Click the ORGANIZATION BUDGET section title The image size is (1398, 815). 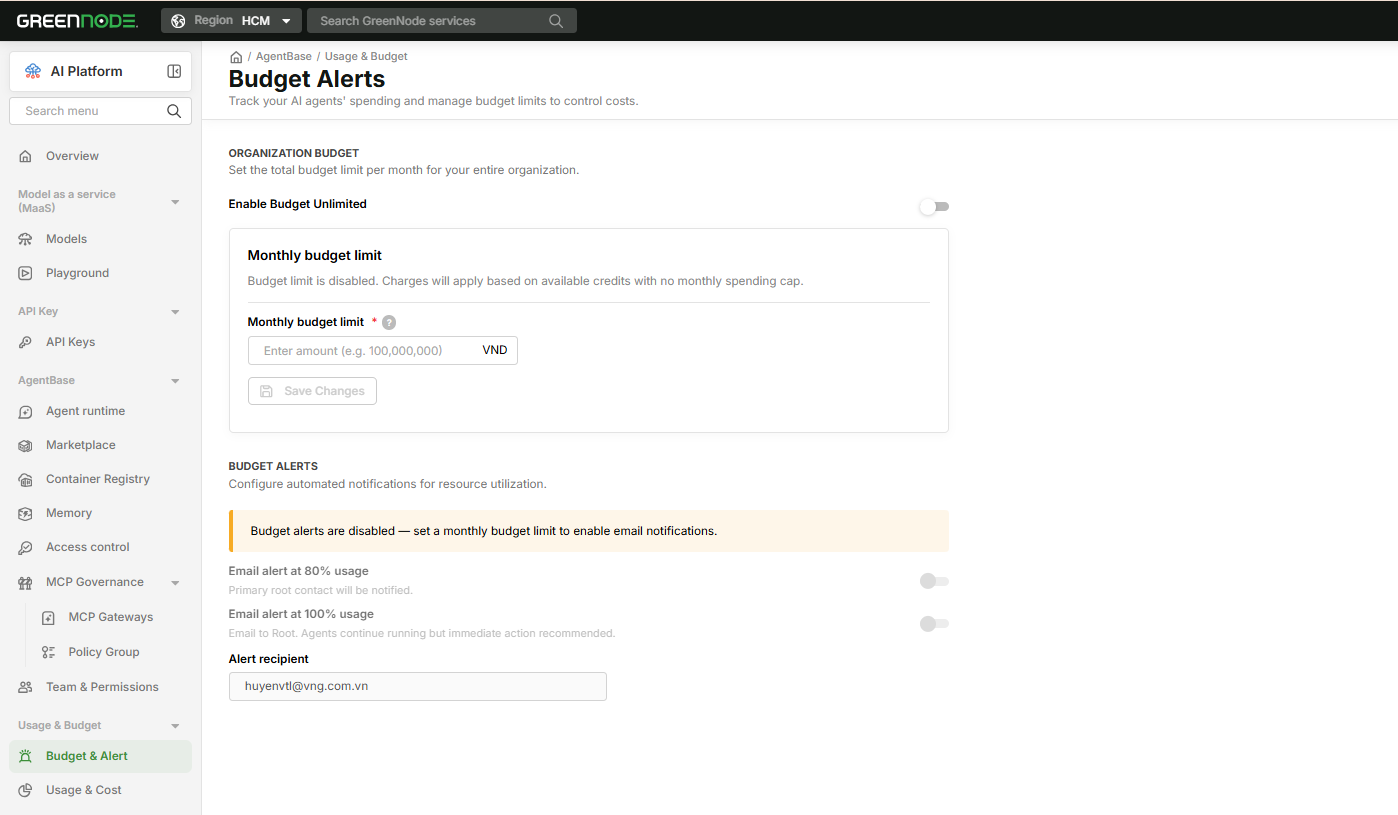pos(293,153)
